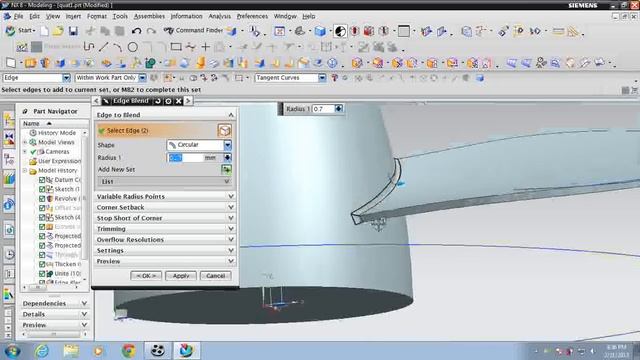The height and width of the screenshot is (360, 640).
Task: Collapse the Edge to Blend section
Action: (x=165, y=115)
